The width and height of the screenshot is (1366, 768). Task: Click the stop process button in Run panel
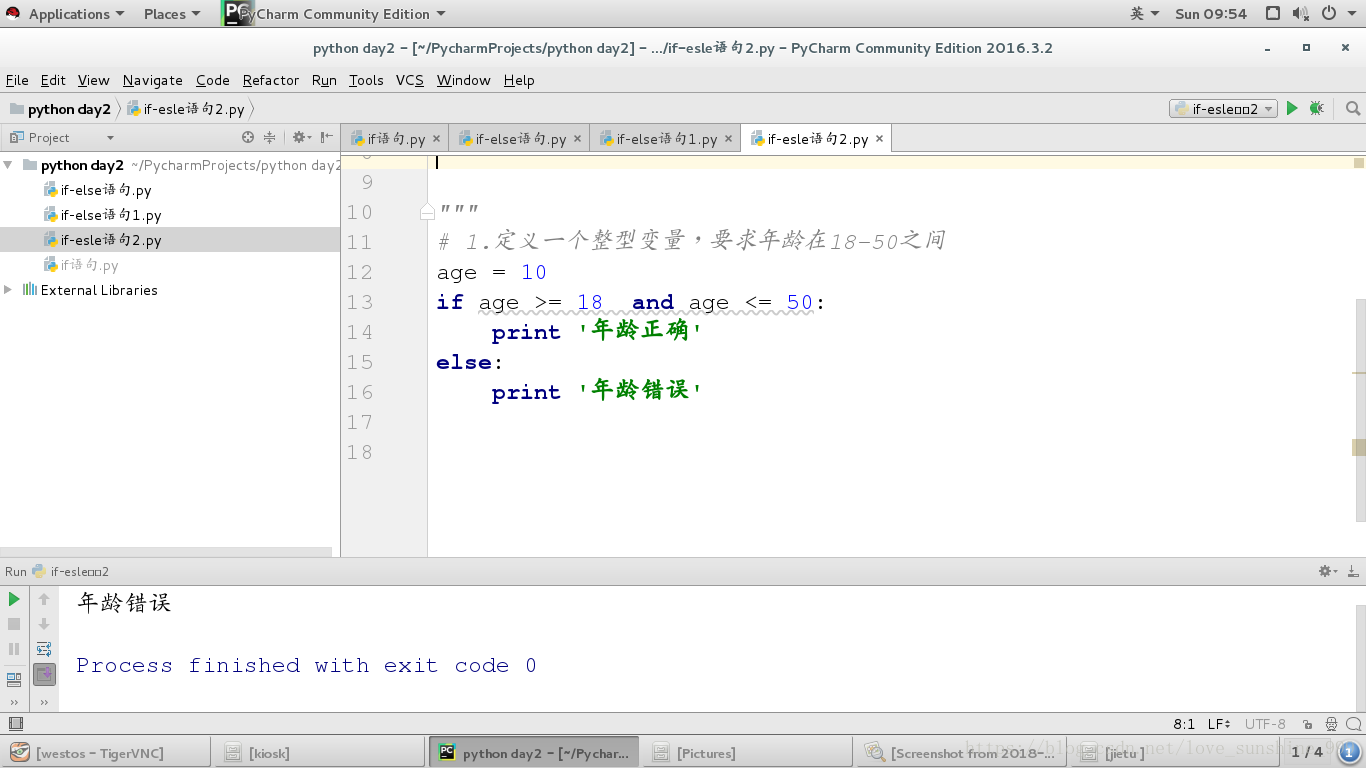click(x=14, y=624)
